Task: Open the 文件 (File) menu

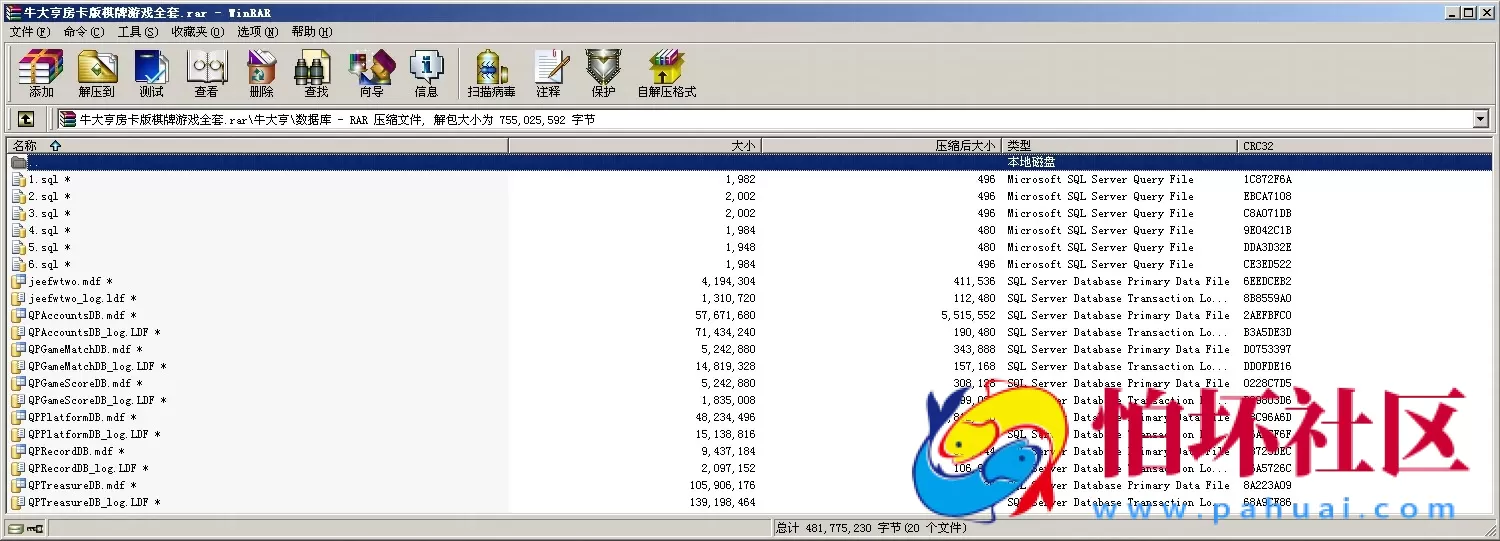Action: coord(29,32)
